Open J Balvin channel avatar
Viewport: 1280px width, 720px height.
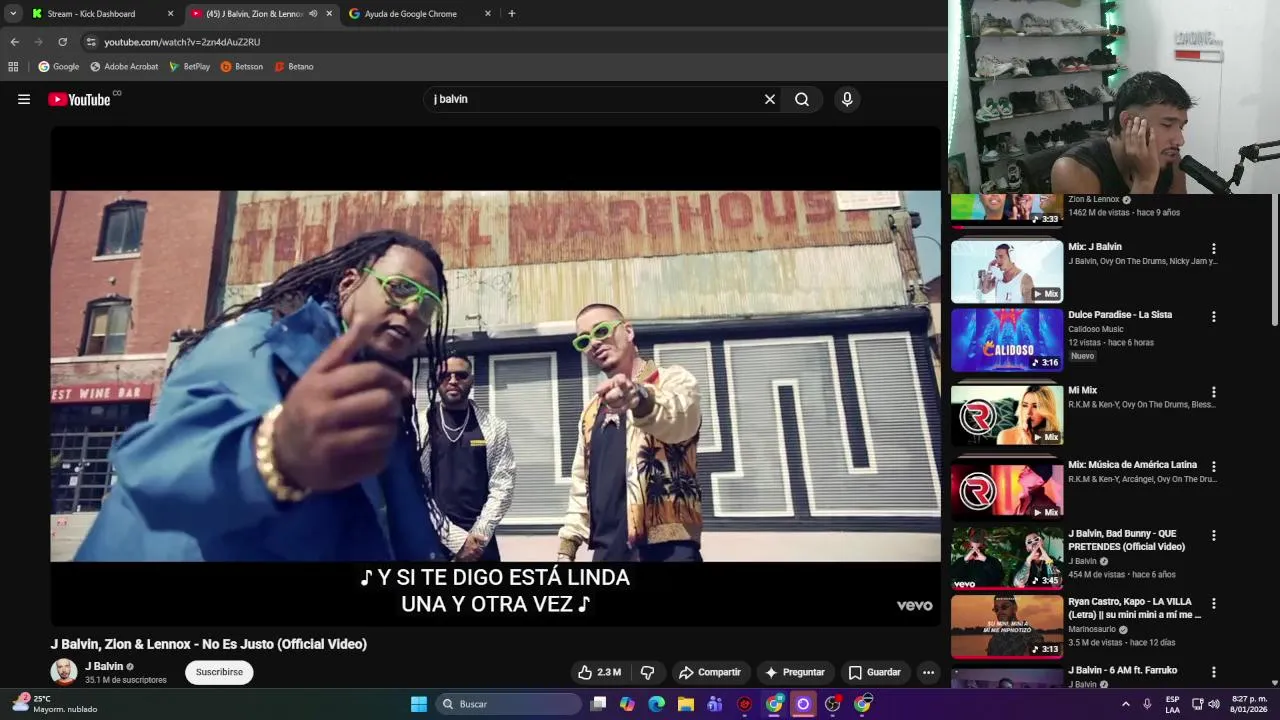coord(64,672)
